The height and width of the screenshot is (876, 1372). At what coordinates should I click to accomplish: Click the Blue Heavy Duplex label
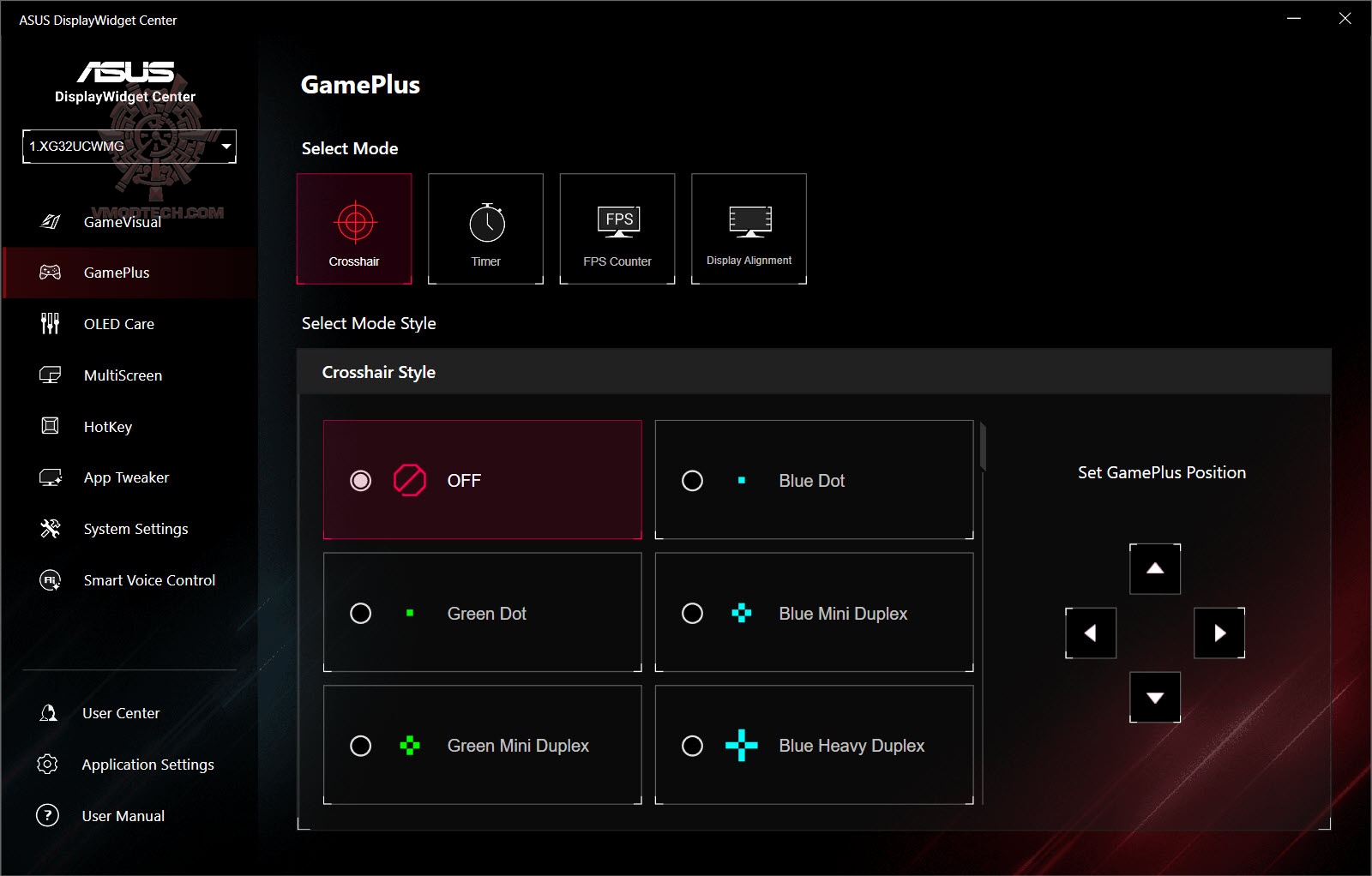851,746
